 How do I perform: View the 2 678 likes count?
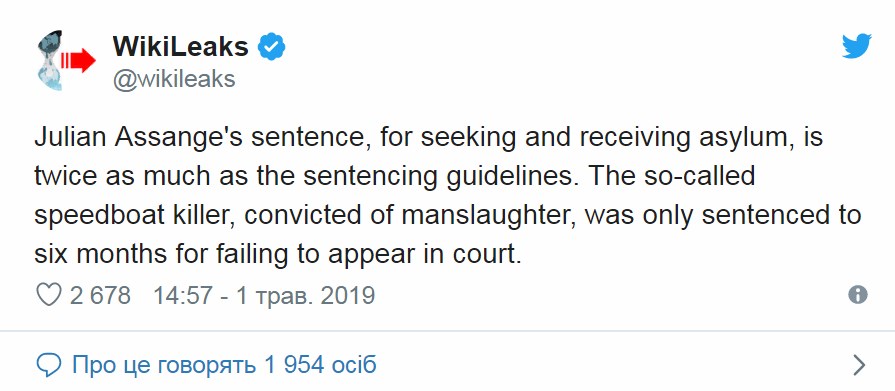pyautogui.click(x=100, y=296)
